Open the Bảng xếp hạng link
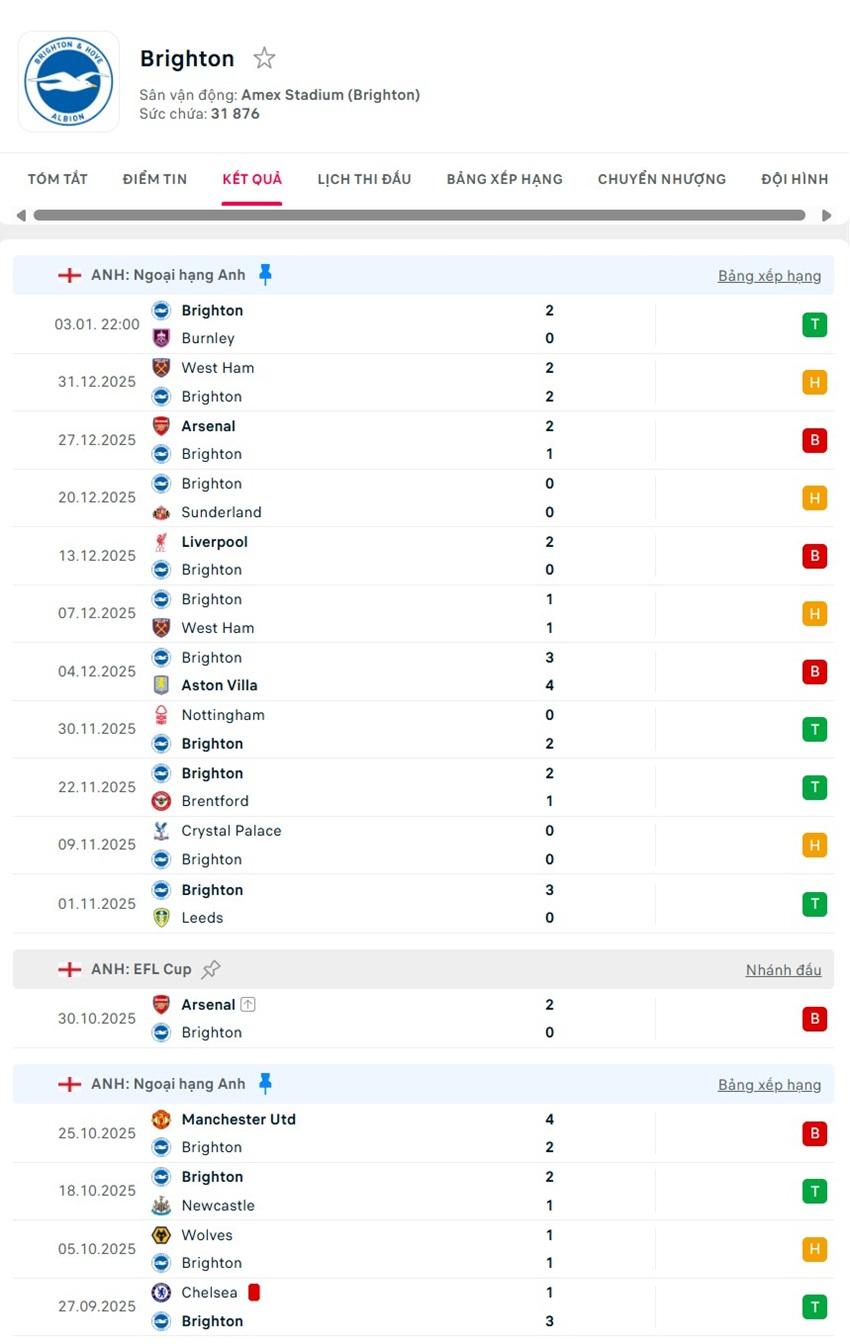 (x=769, y=275)
